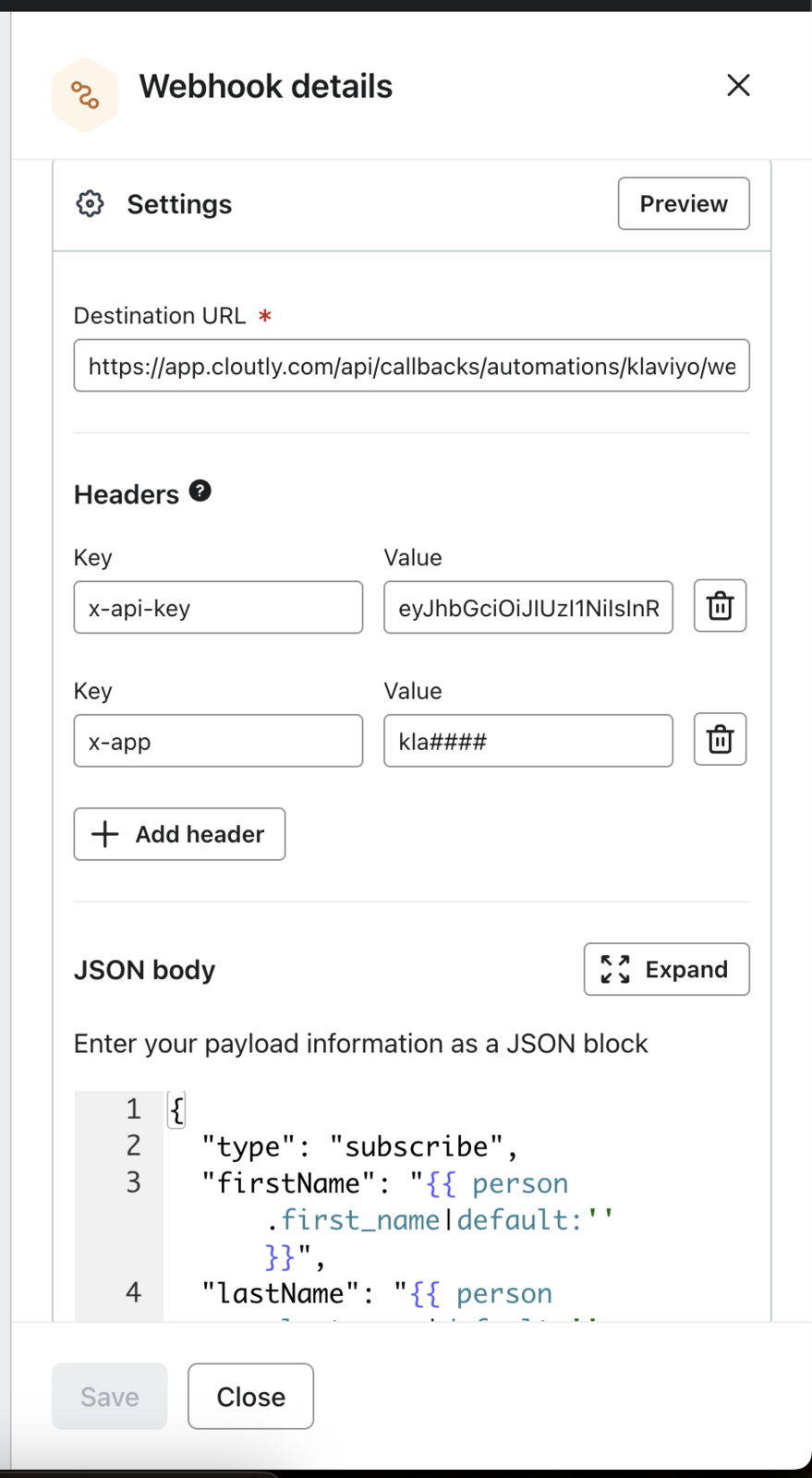
Task: Delete the x-api-key header row
Action: pos(720,607)
